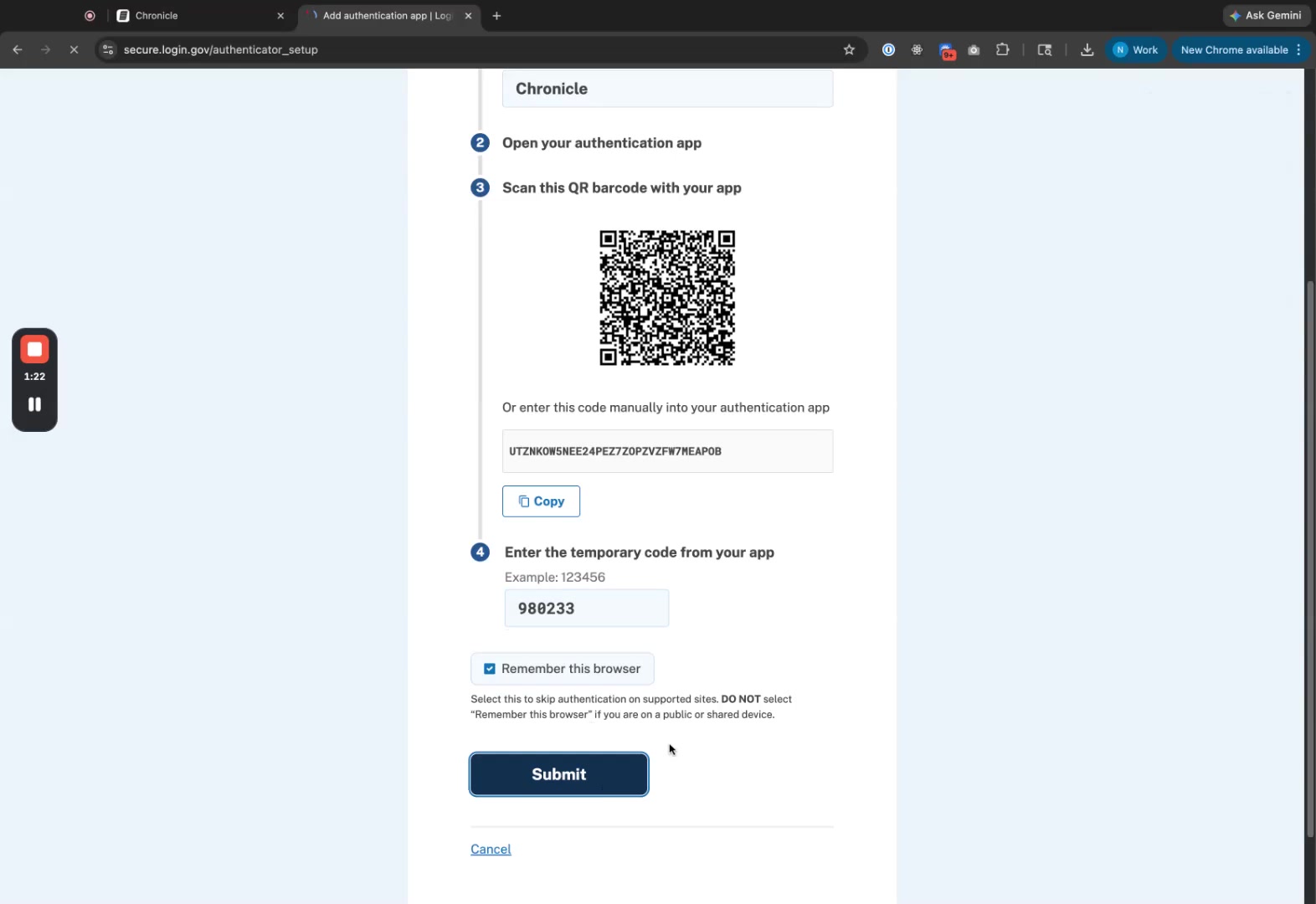Select the Add authentication app tab
The image size is (1316, 904).
pyautogui.click(x=387, y=16)
